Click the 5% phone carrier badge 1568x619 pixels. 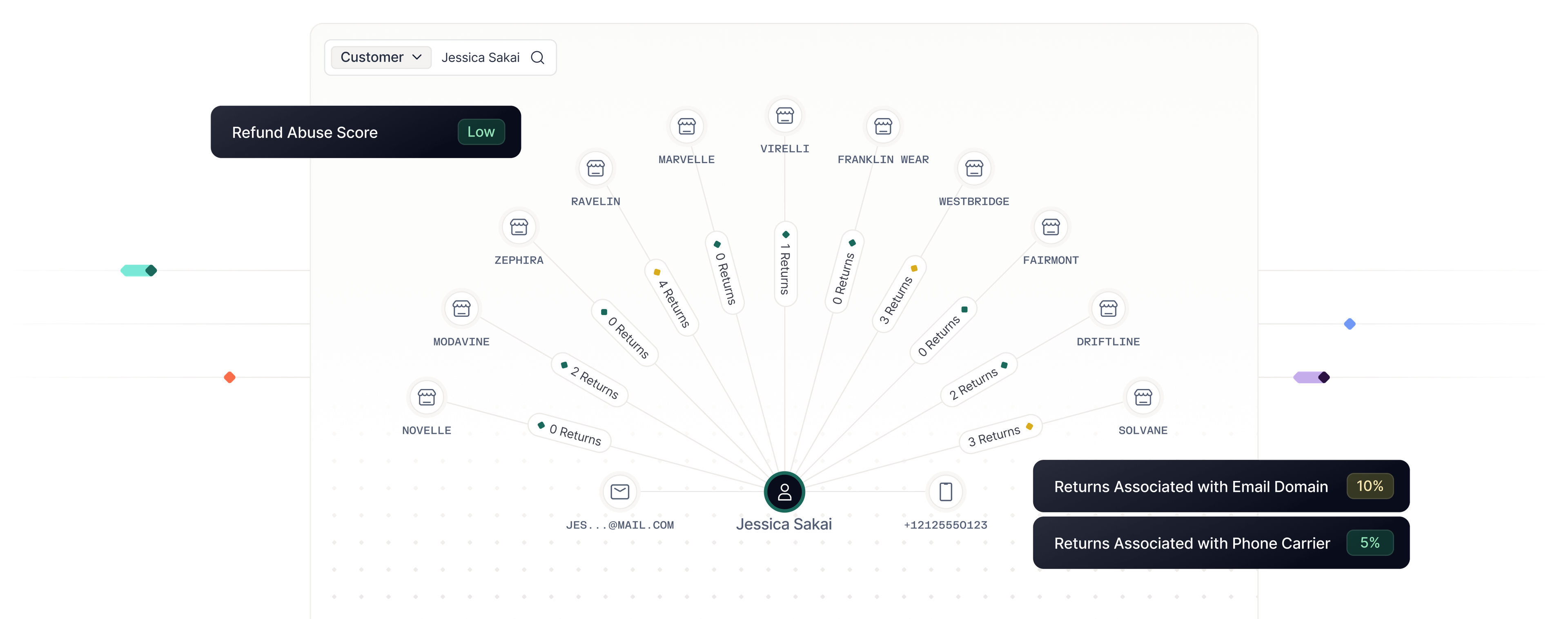pos(1370,542)
